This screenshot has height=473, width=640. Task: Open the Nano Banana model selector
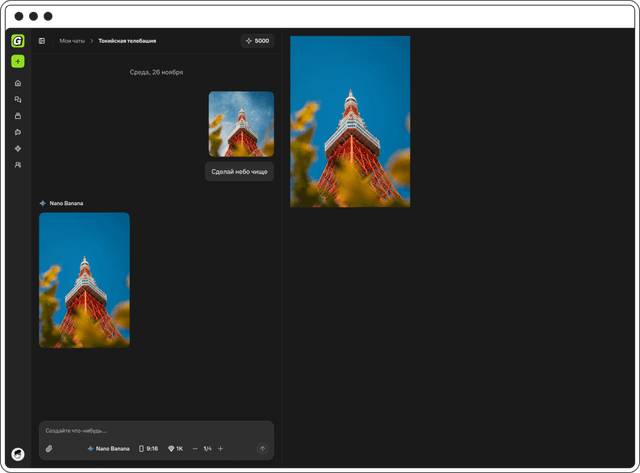click(x=108, y=449)
